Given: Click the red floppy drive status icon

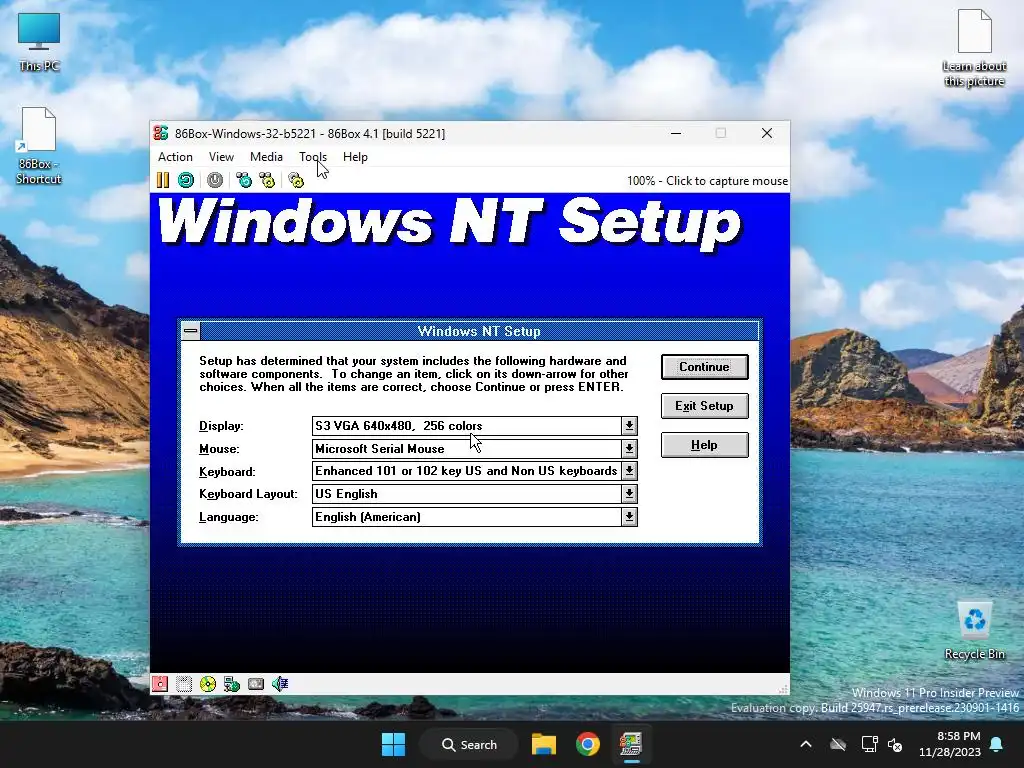Looking at the screenshot, I should (160, 684).
